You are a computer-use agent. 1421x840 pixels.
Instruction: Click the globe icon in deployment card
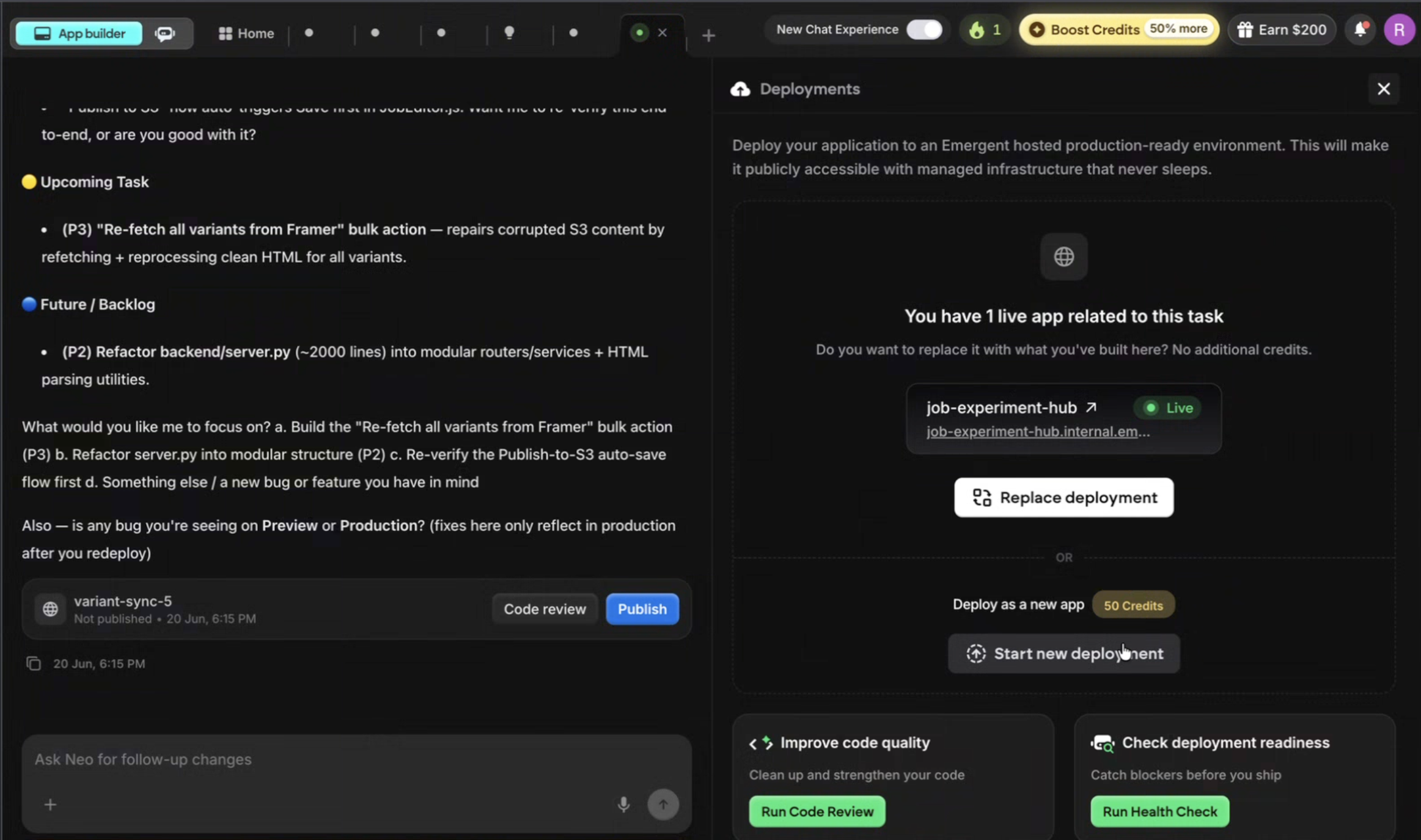[1063, 257]
